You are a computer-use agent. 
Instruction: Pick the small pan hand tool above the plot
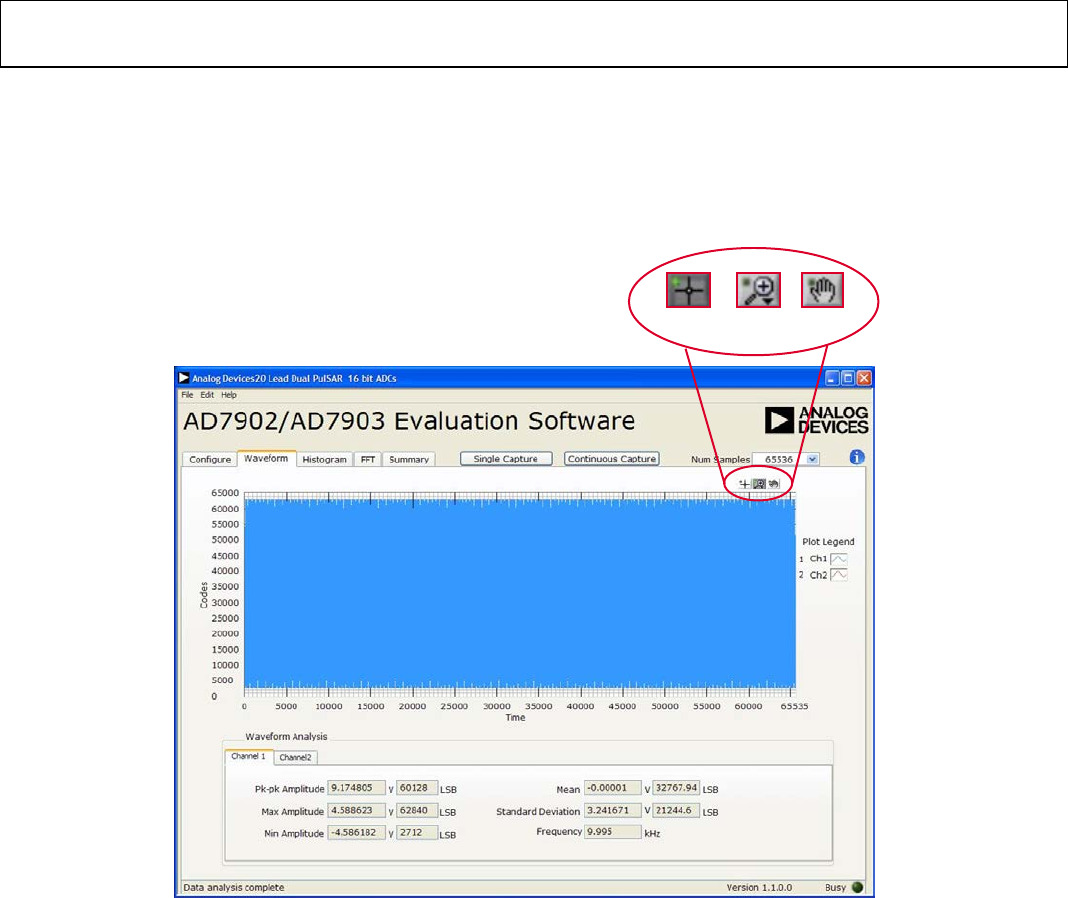click(x=774, y=484)
